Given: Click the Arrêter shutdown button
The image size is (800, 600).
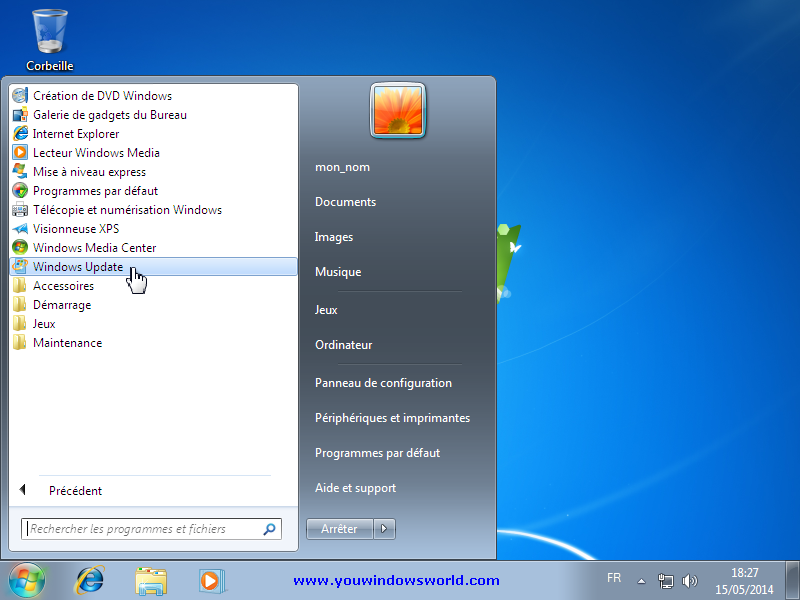Looking at the screenshot, I should 339,529.
